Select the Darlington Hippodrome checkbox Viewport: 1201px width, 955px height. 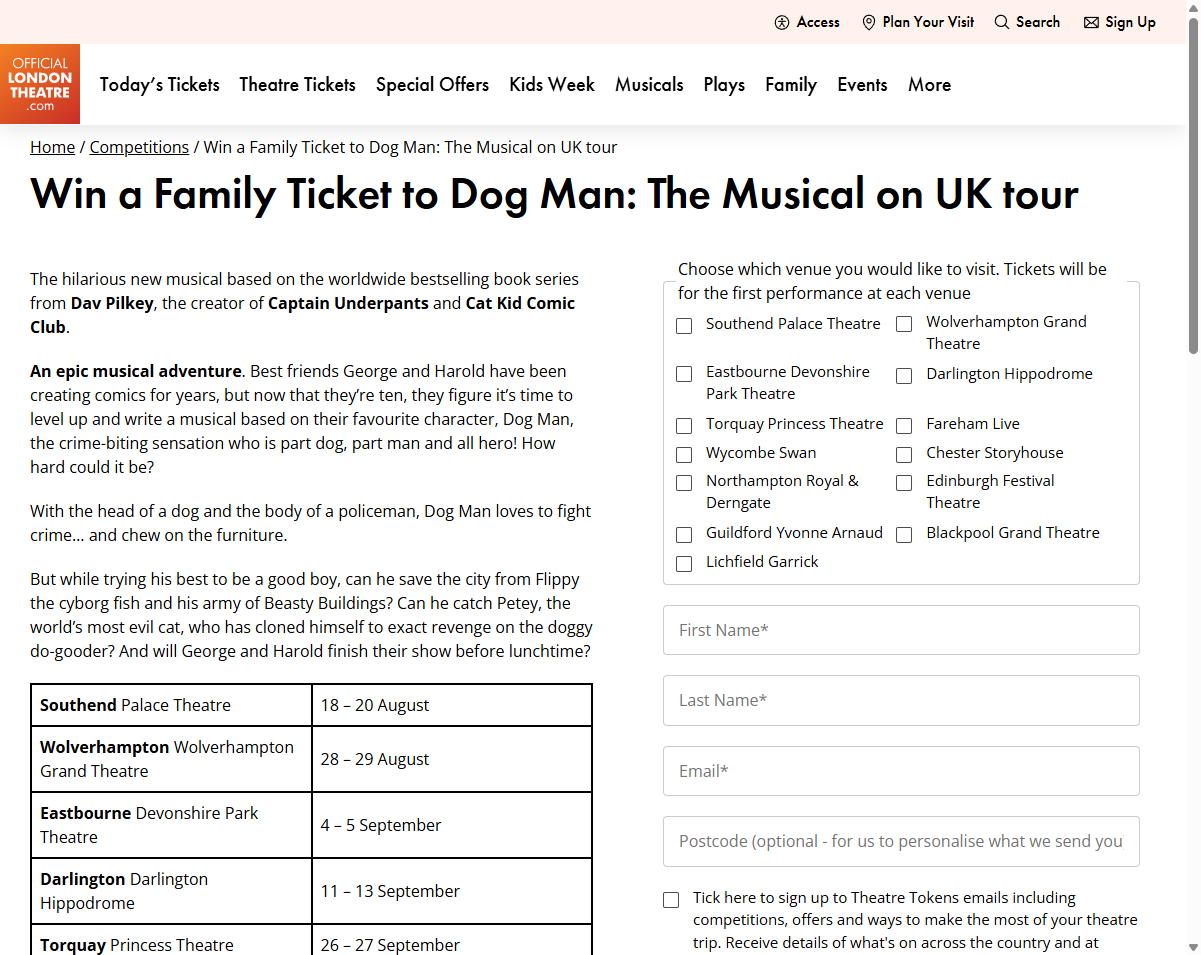[904, 376]
